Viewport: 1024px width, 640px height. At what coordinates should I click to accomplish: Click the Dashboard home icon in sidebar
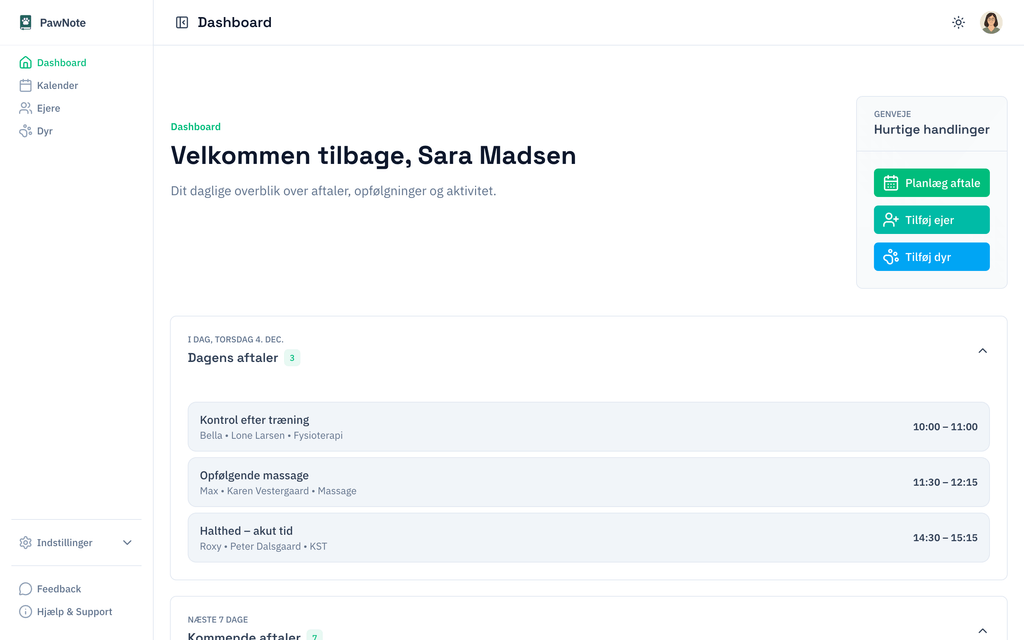pos(26,62)
